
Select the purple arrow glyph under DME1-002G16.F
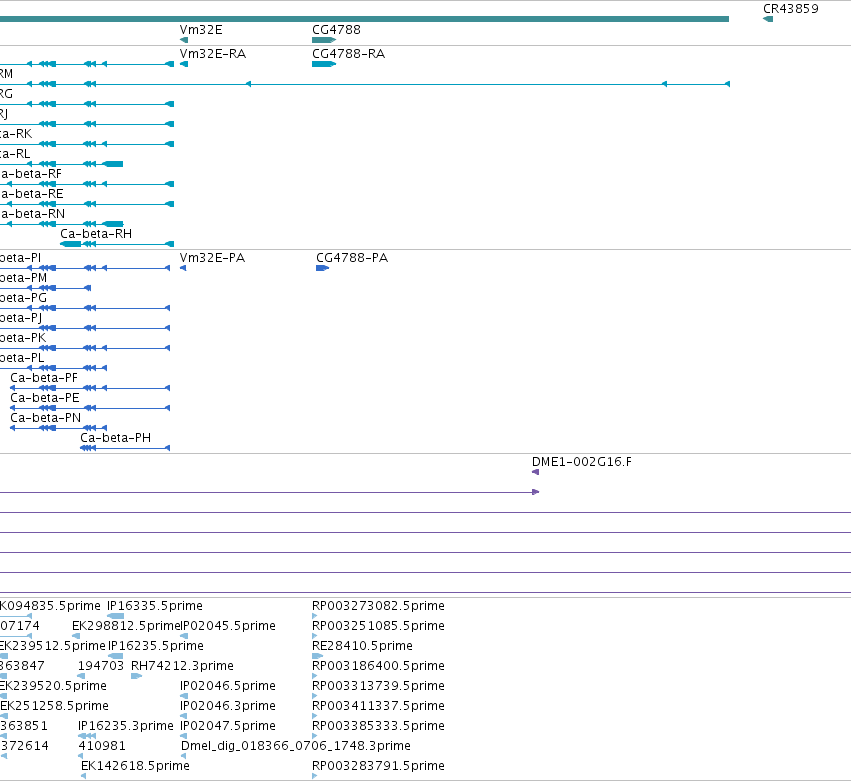coord(536,472)
